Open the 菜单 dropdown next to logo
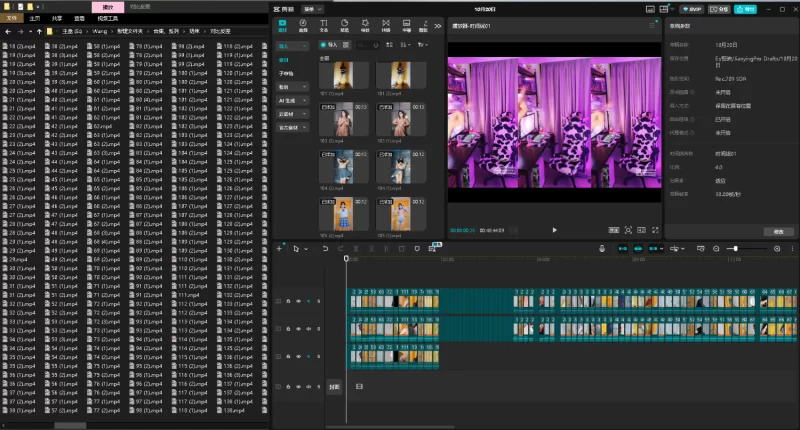 click(x=310, y=8)
